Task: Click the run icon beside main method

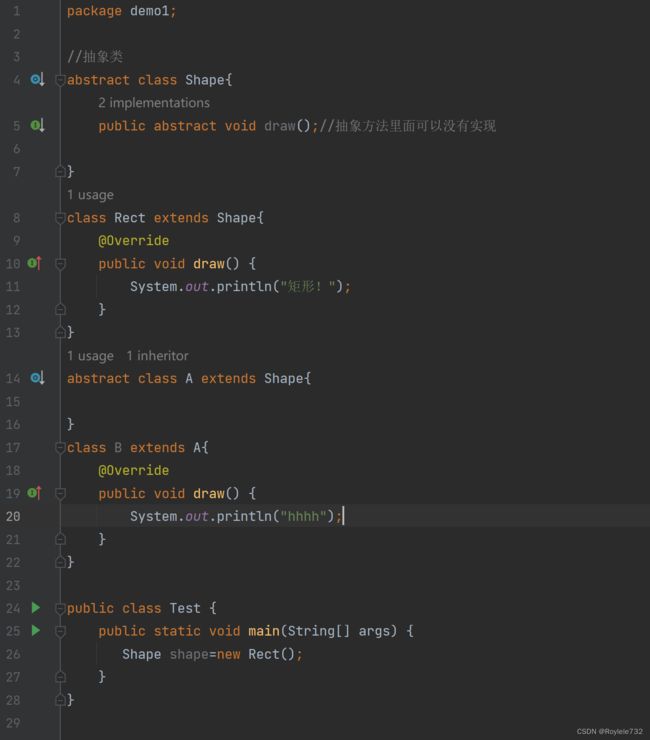Action: click(x=36, y=631)
